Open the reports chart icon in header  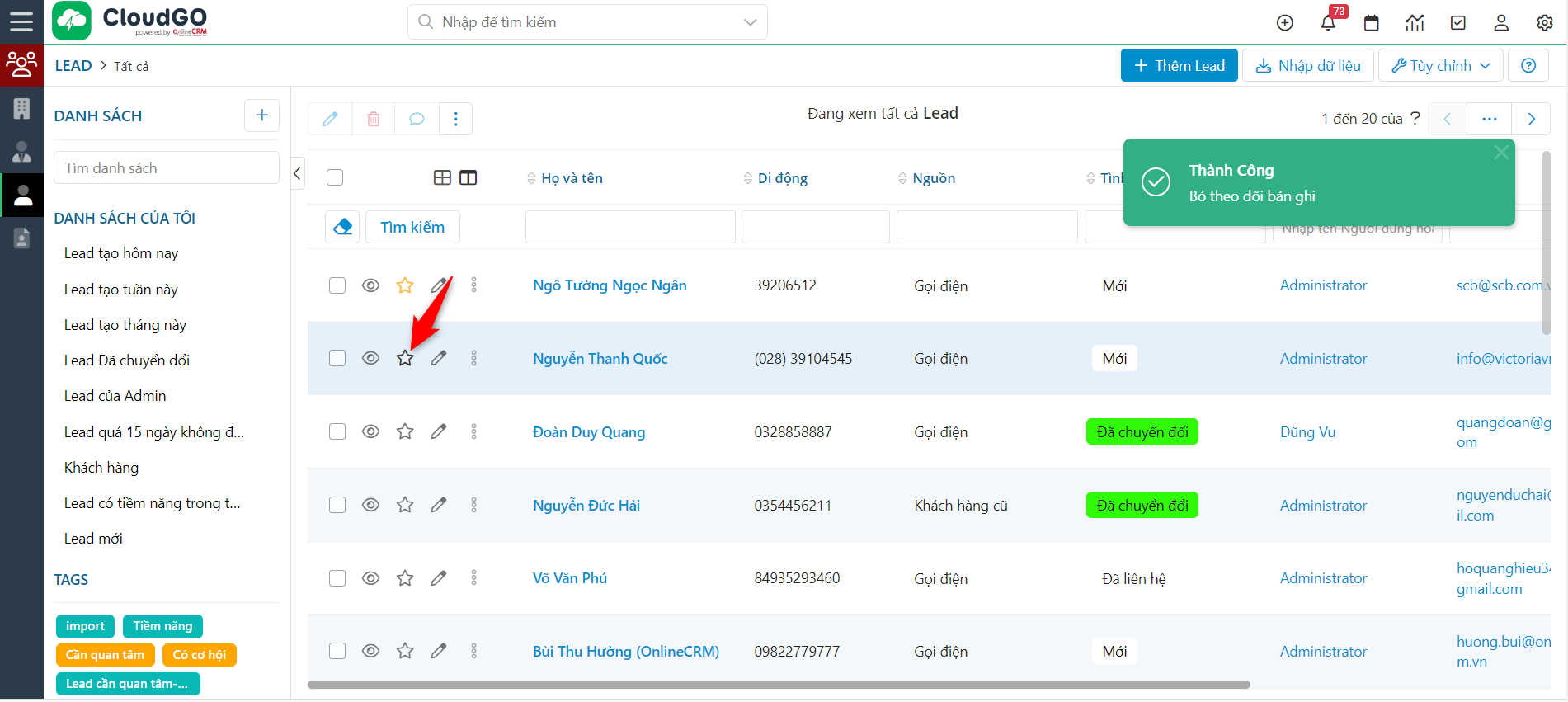(1415, 22)
